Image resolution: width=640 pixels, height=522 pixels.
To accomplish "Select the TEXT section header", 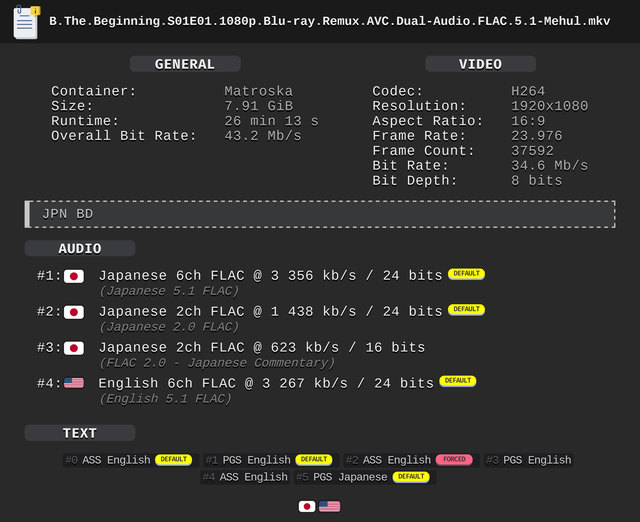I will 80,433.
